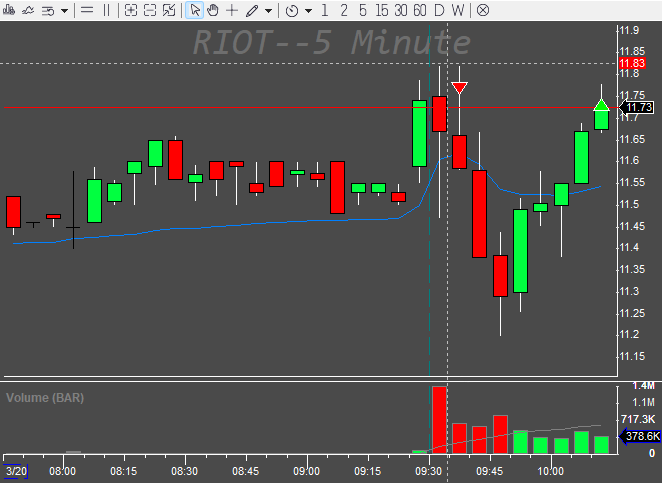Add a vertical lines tool
The image size is (662, 483).
click(106, 10)
